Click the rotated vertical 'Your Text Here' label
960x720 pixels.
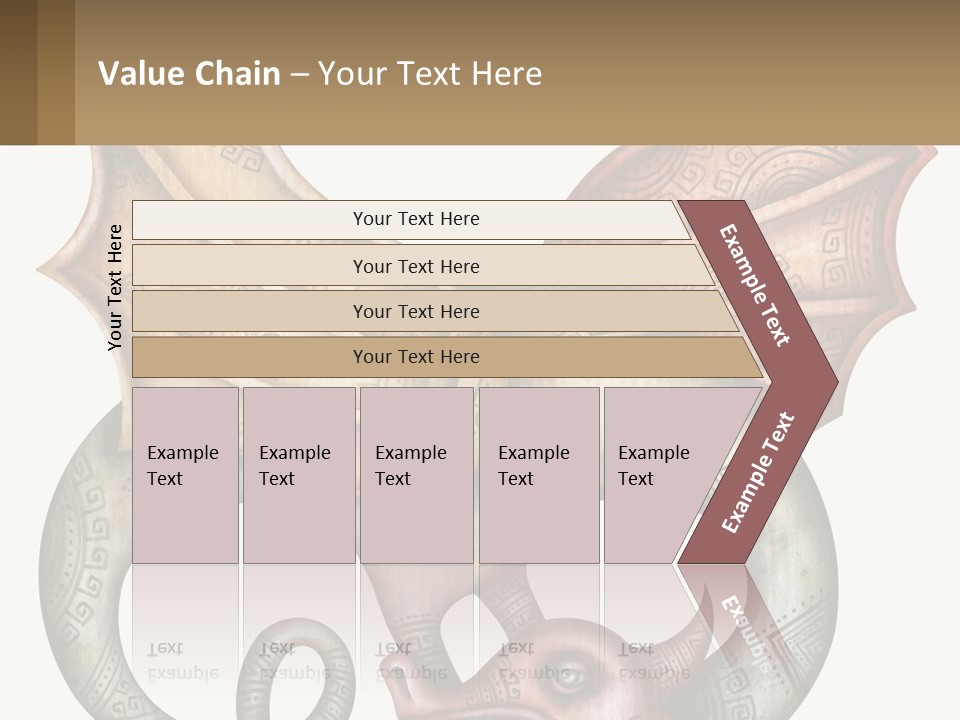tap(114, 287)
